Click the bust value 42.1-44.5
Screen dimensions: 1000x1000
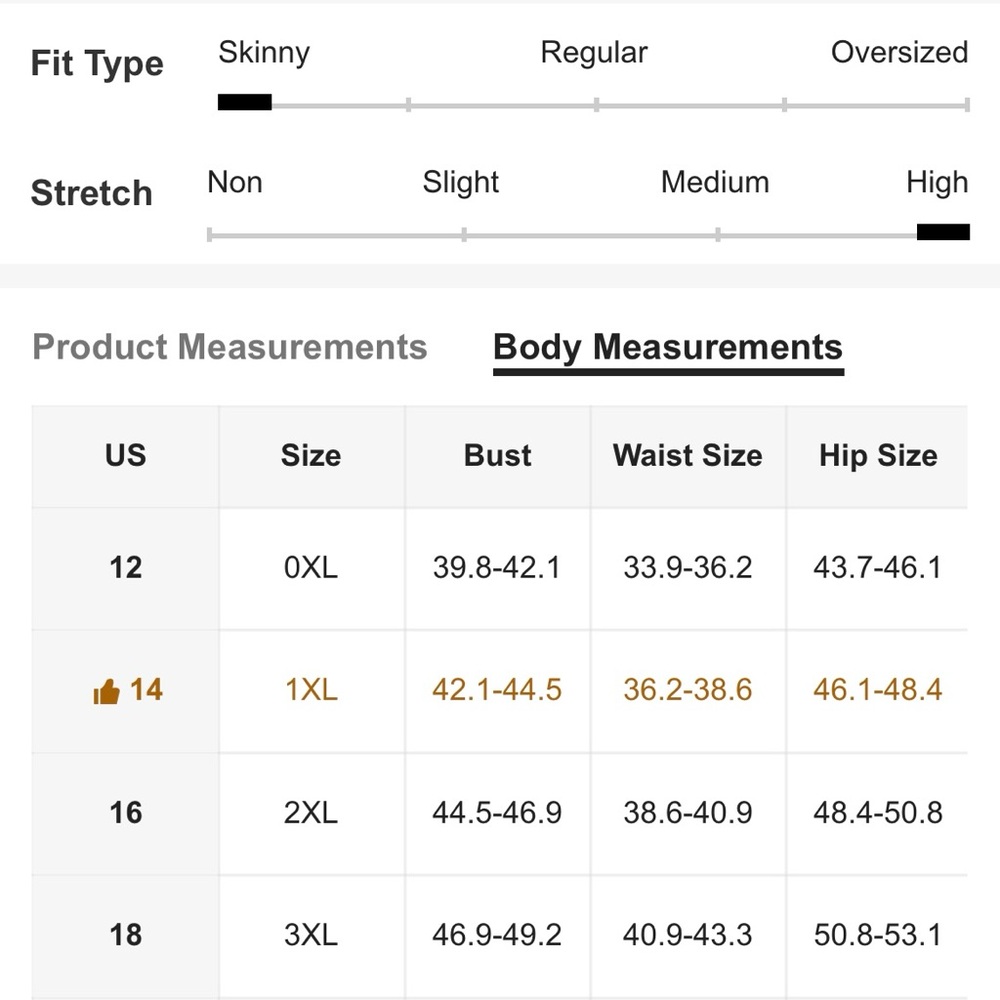[x=497, y=690]
